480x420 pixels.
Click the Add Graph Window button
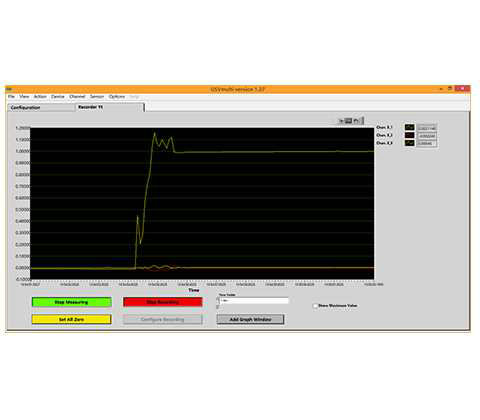click(x=250, y=319)
